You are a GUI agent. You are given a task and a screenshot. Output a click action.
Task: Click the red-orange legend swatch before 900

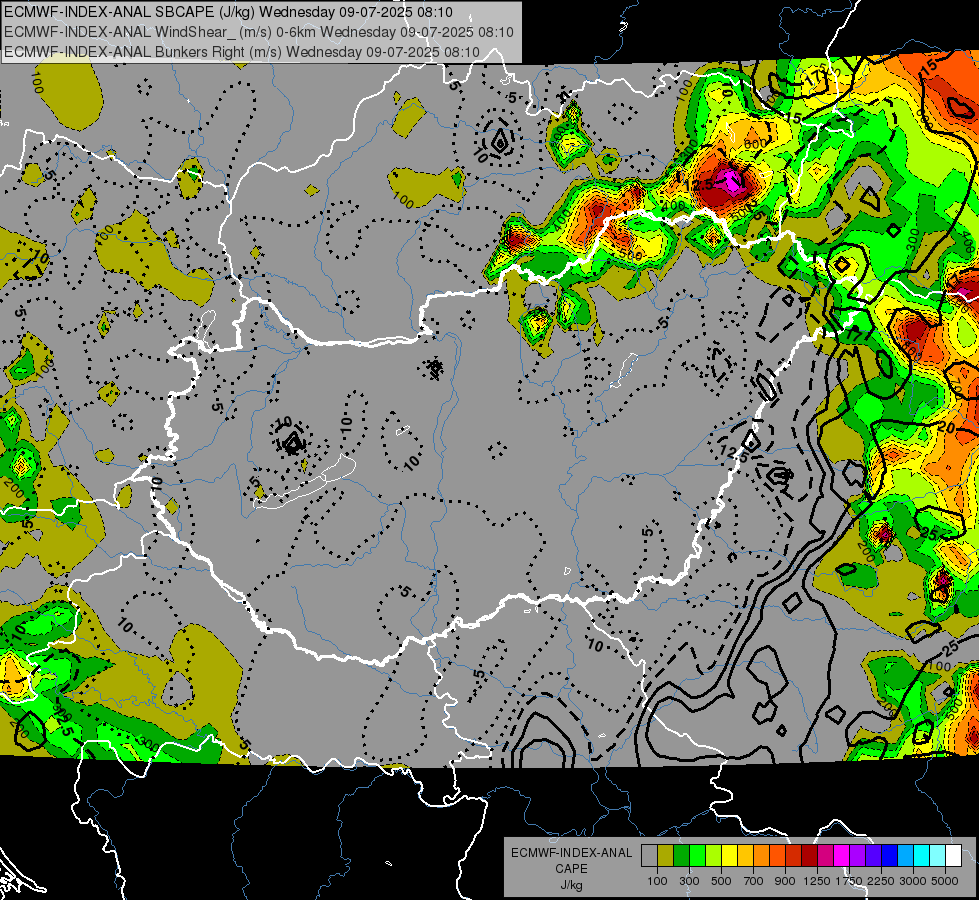click(x=777, y=856)
